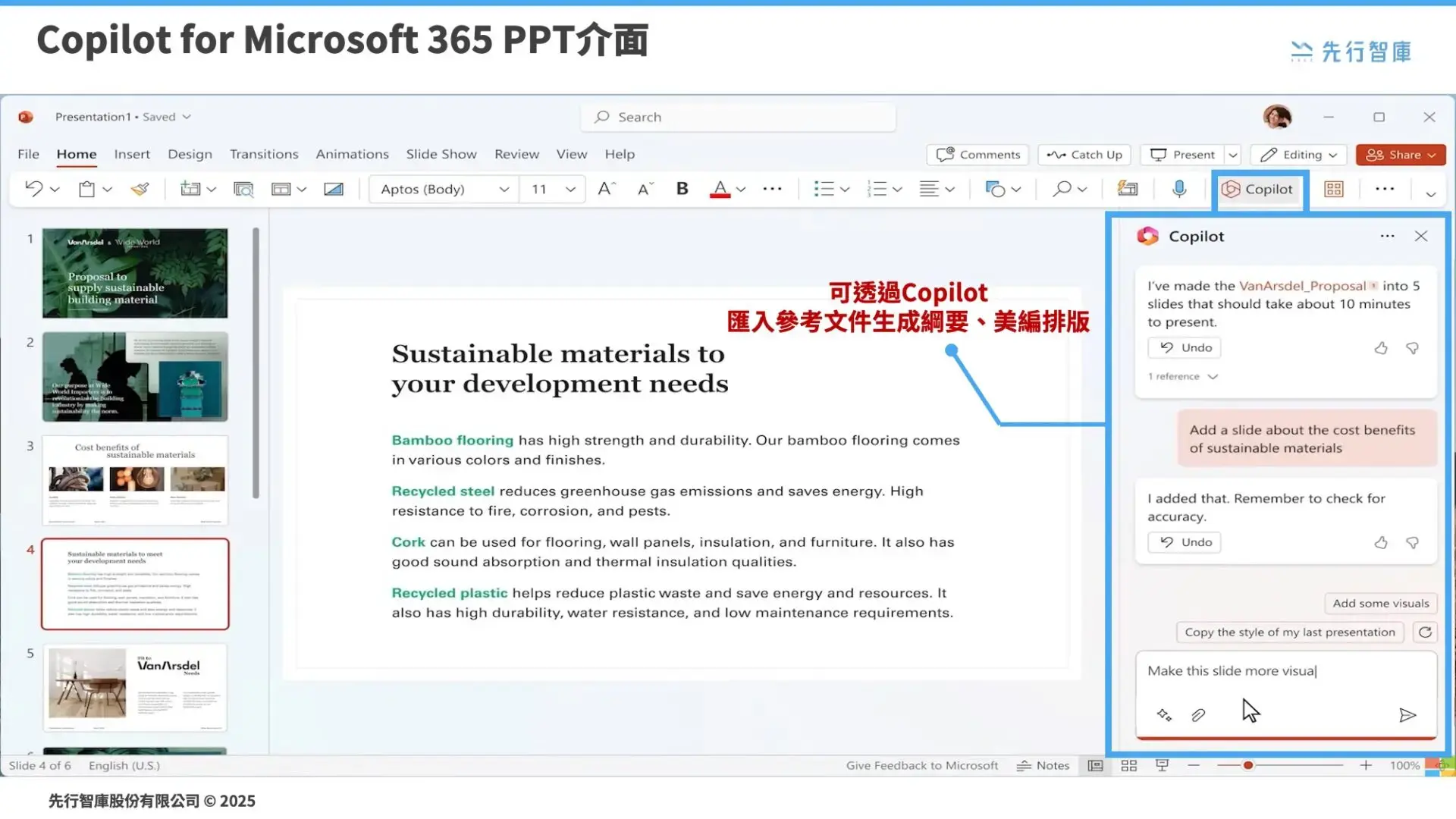The height and width of the screenshot is (819, 1456).
Task: Expand the Undo history arrow
Action: 55,190
